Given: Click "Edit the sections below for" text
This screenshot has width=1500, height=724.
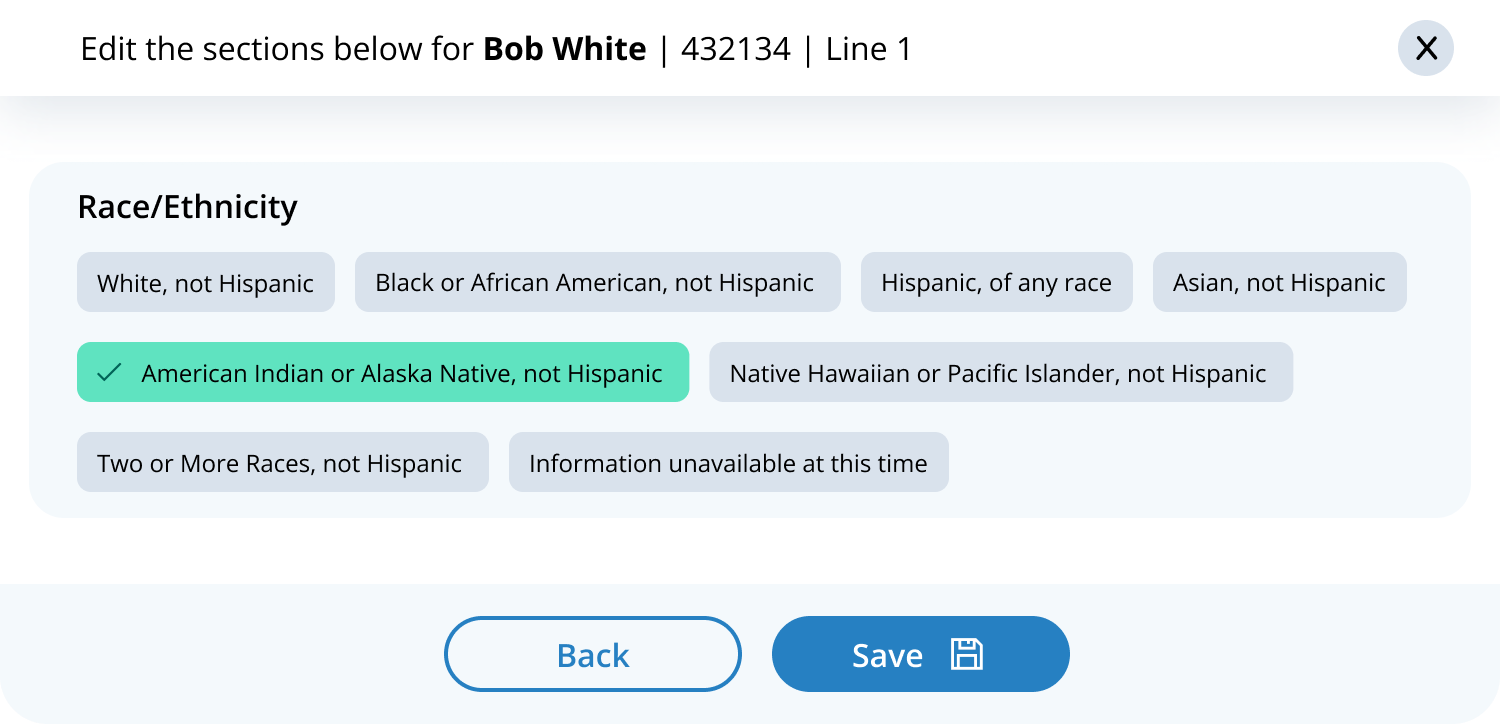Looking at the screenshot, I should pyautogui.click(x=276, y=49).
